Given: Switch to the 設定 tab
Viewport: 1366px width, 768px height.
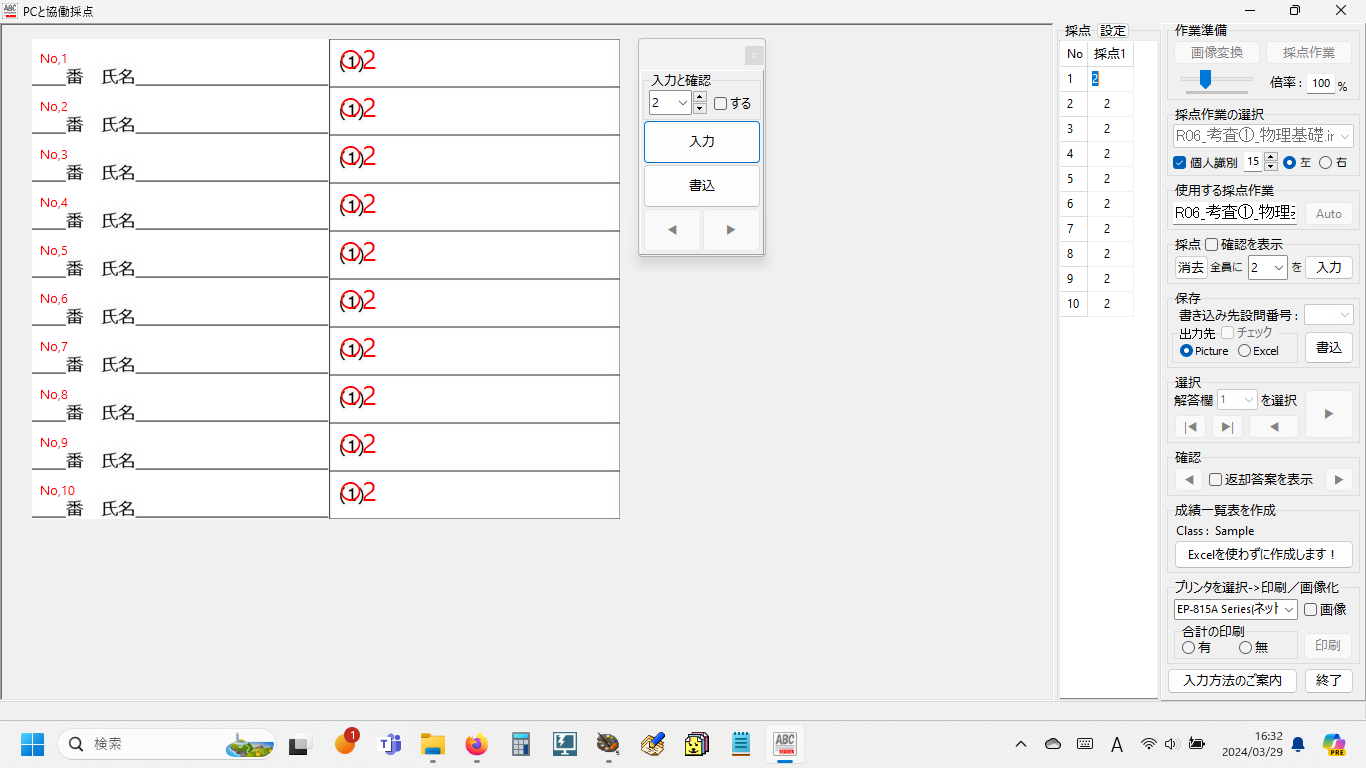Looking at the screenshot, I should point(1113,31).
